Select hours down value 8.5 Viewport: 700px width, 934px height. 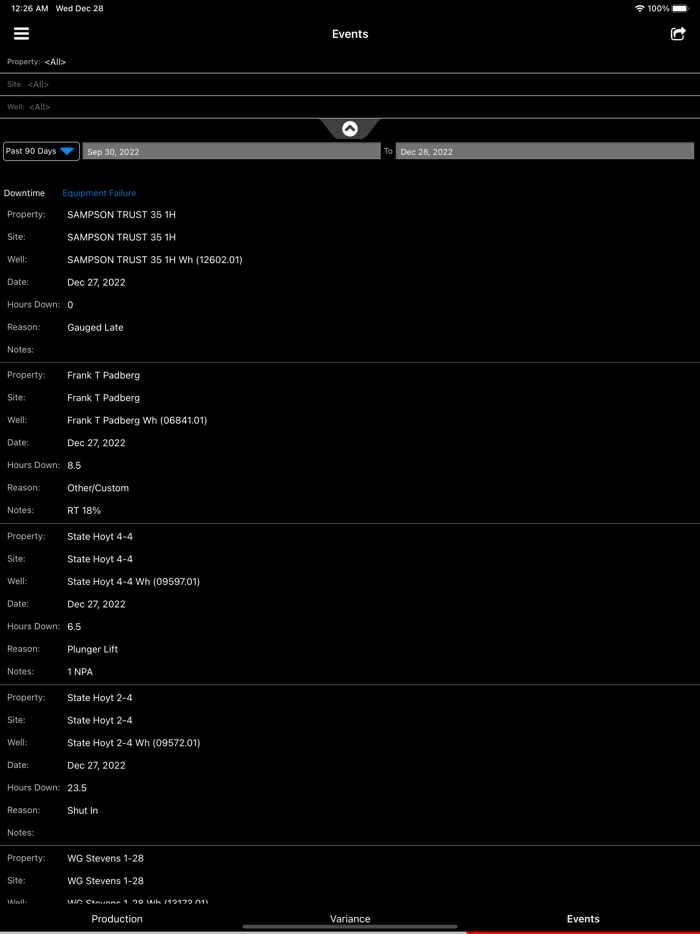click(x=74, y=465)
